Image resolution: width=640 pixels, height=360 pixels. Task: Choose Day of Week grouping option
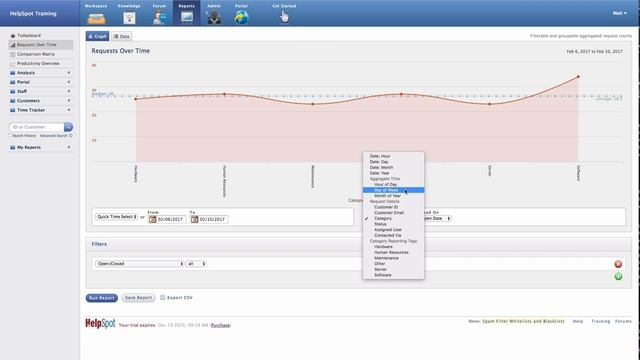coord(393,190)
